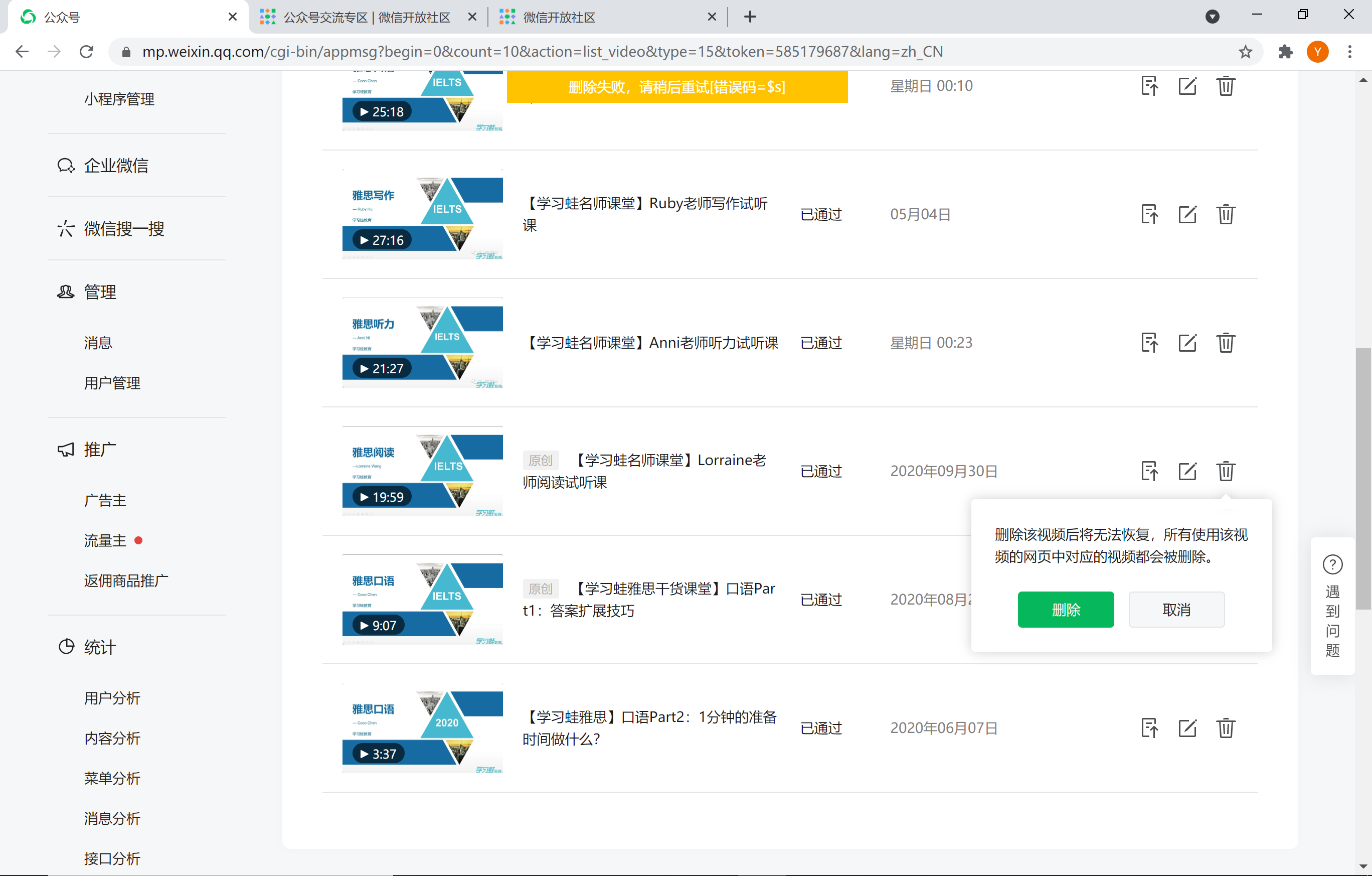Screen dimensions: 1372x876
Task: Click edit icon on 口语Part2 video row
Action: coord(1187,728)
